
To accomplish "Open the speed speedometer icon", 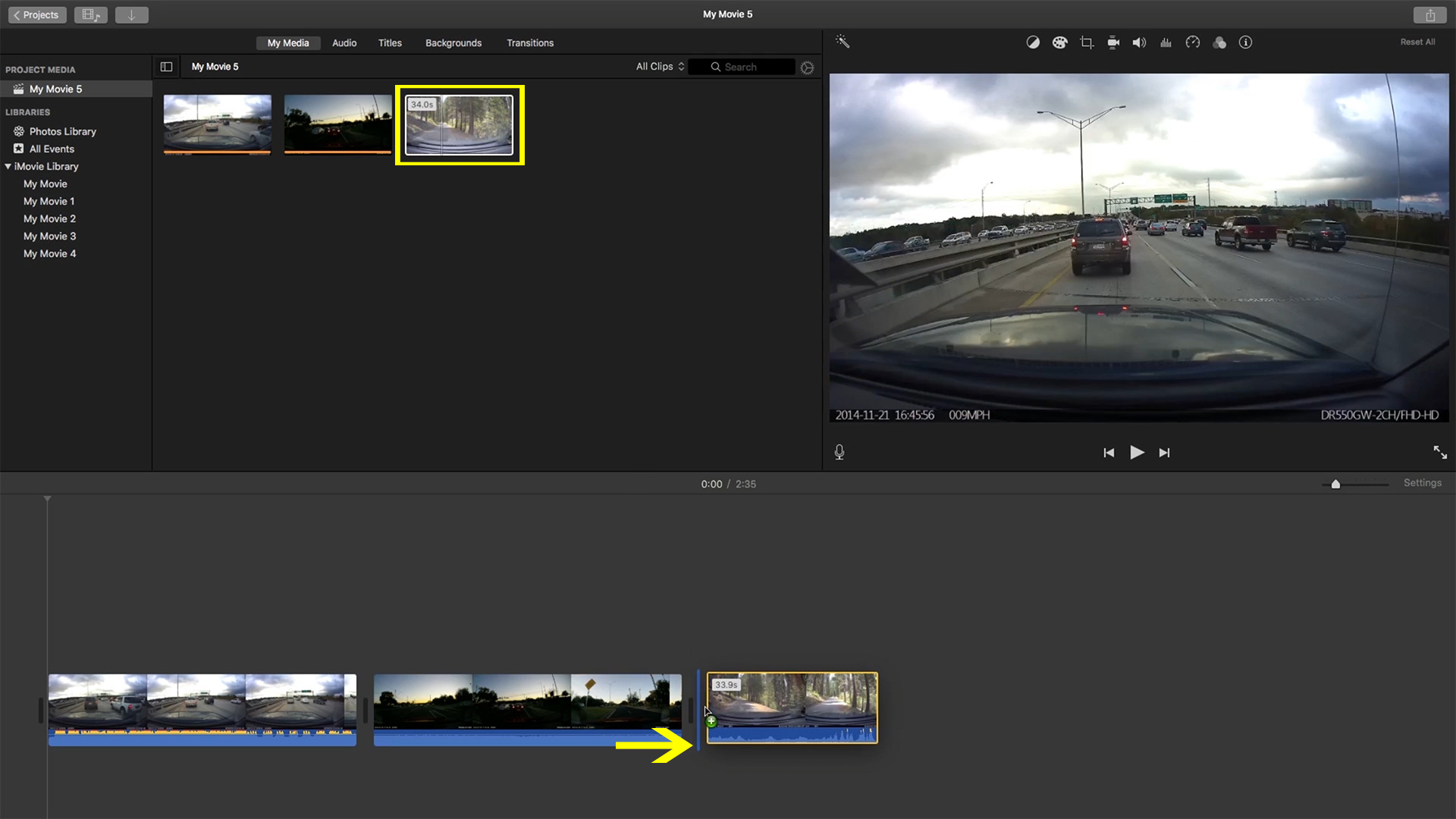I will click(1192, 42).
